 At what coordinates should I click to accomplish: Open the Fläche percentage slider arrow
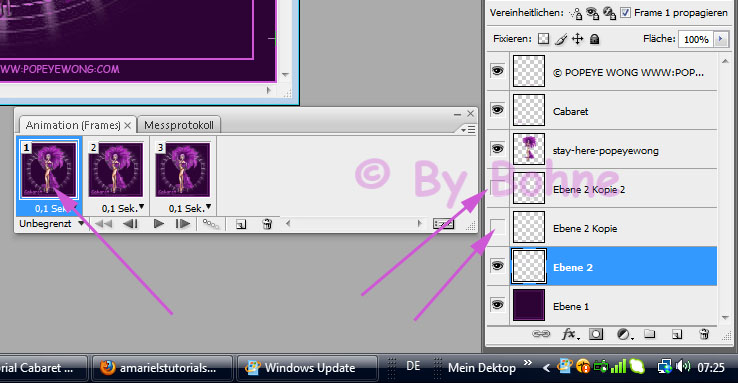[x=721, y=39]
